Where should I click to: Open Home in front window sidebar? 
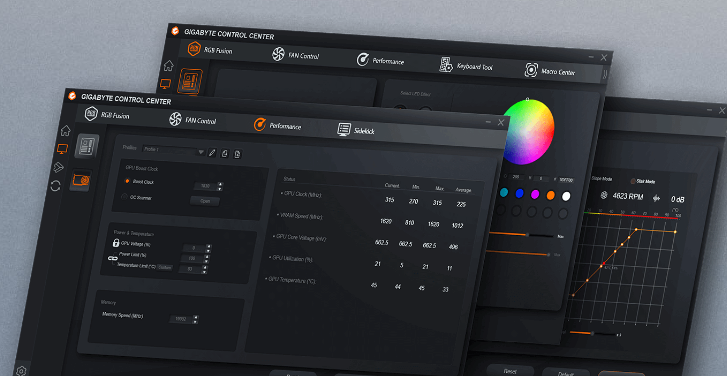pyautogui.click(x=65, y=131)
